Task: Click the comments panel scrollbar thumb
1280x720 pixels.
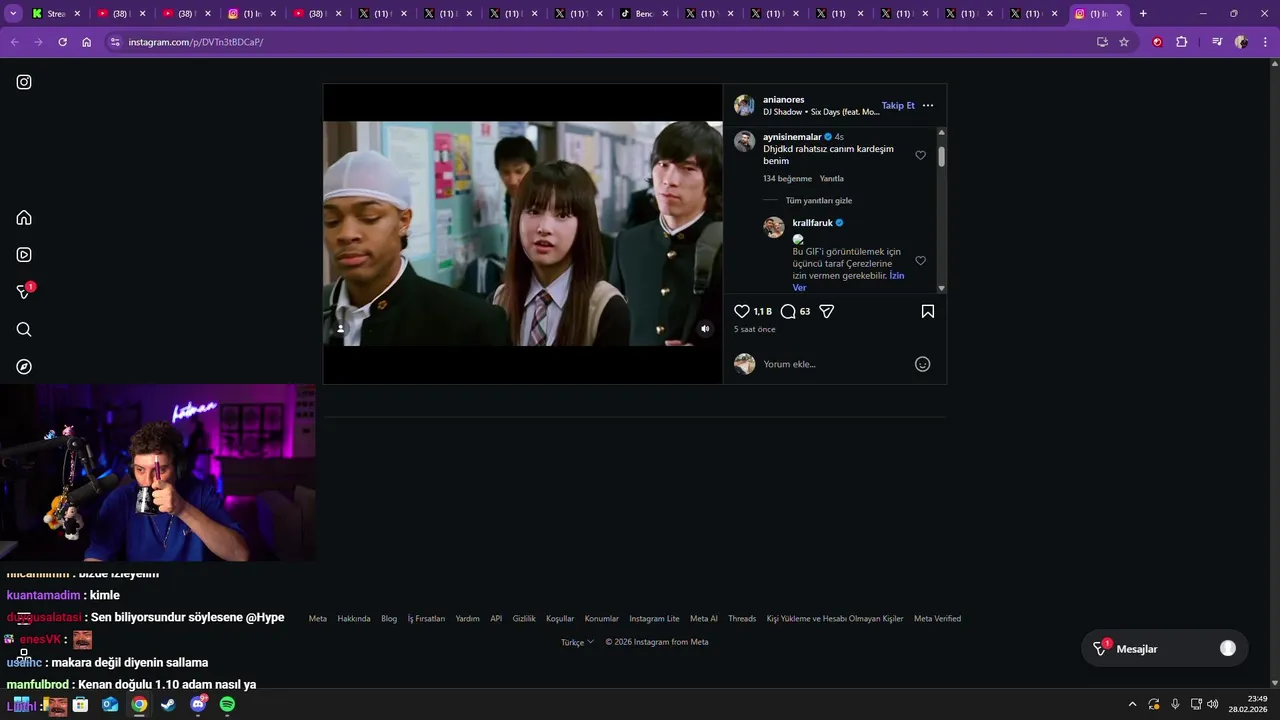Action: point(942,156)
